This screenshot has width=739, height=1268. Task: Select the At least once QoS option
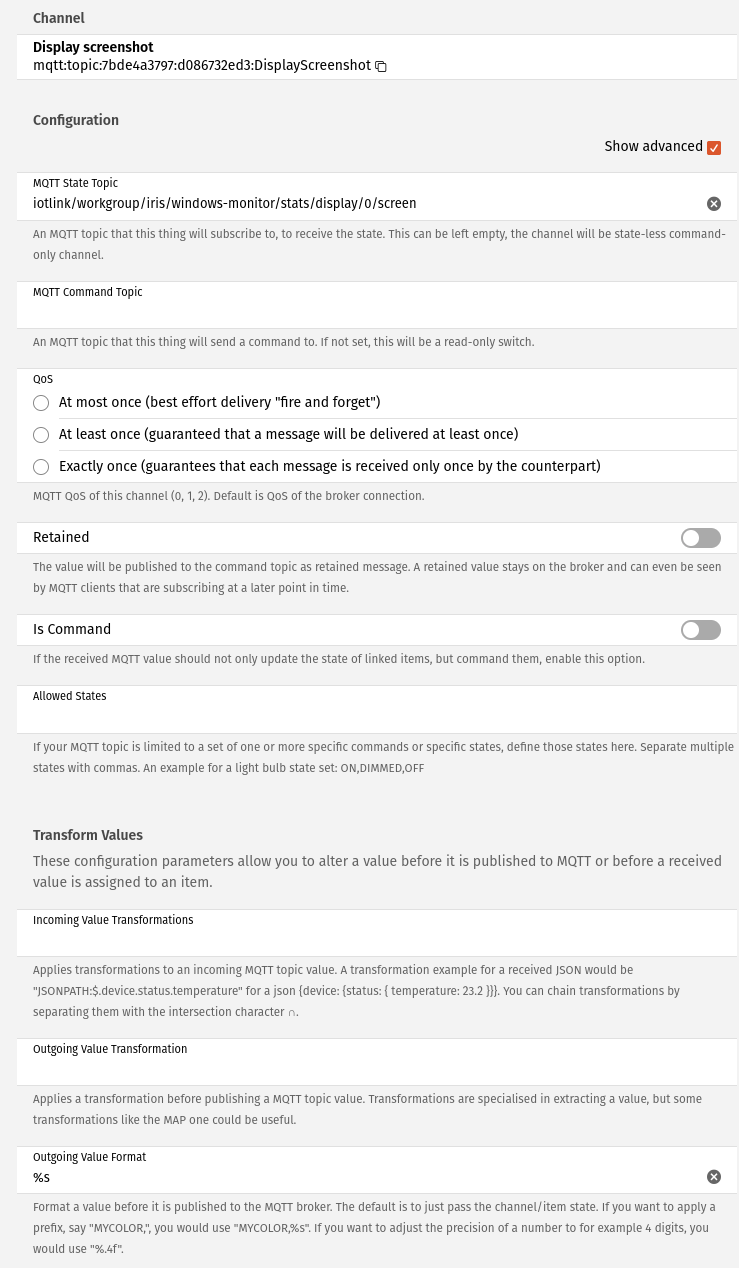click(x=41, y=435)
